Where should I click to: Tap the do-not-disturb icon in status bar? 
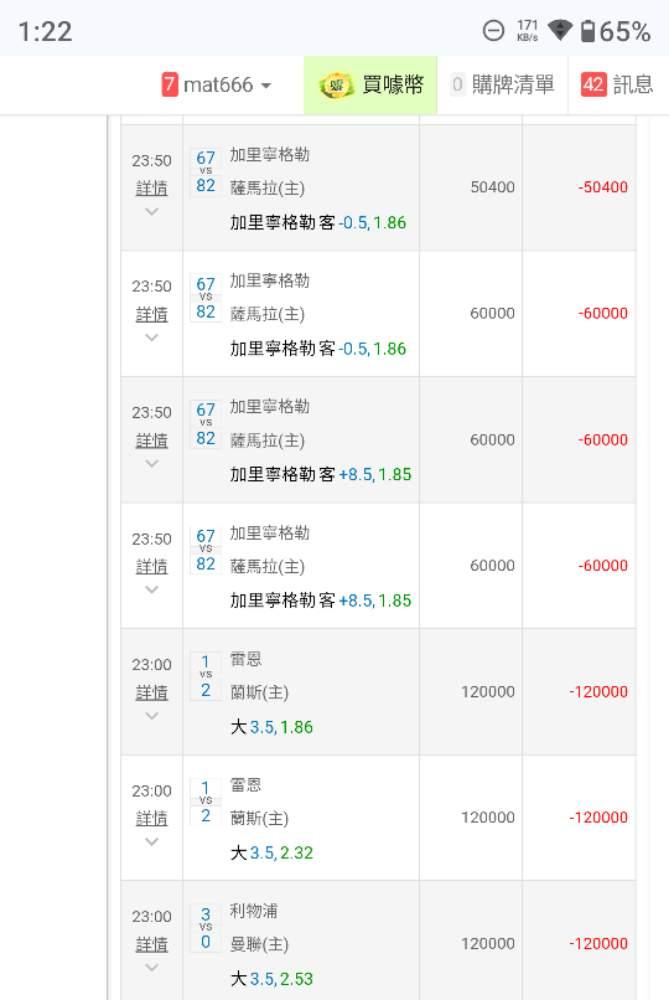493,31
